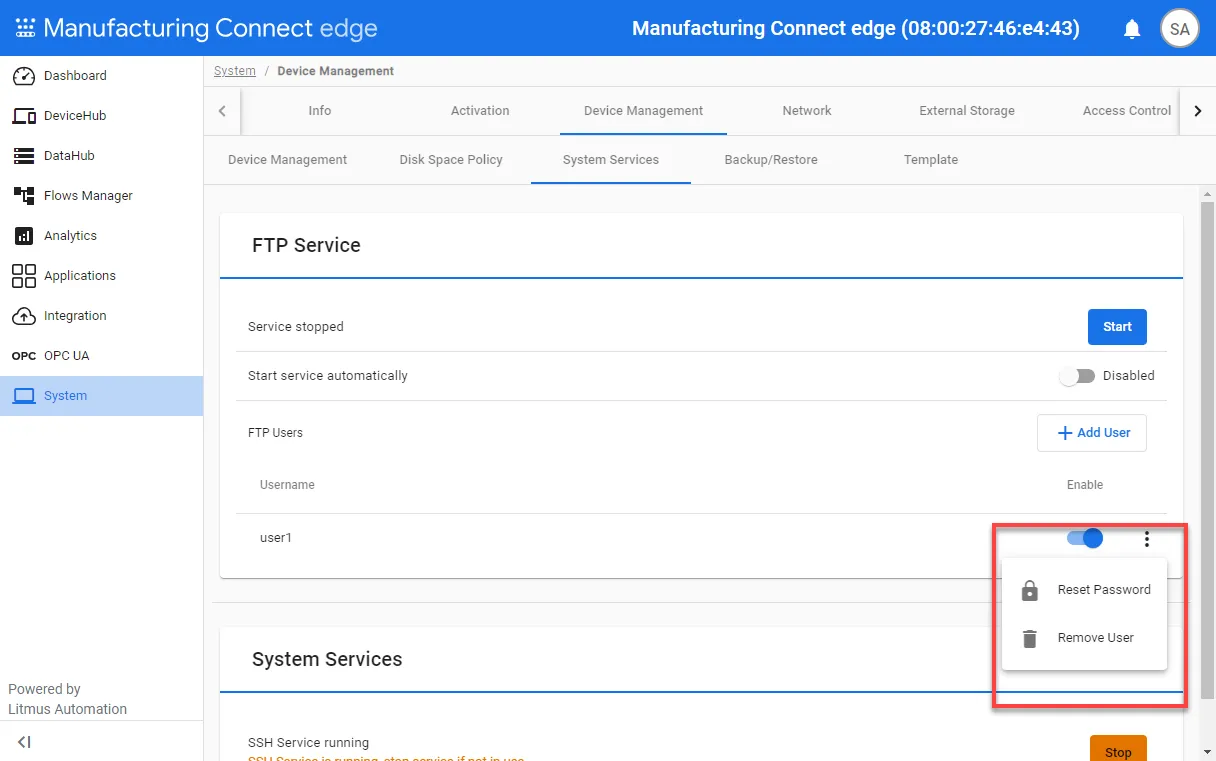Disable user1 with the Enable toggle
Screen dimensions: 1216x761
(x=1085, y=538)
